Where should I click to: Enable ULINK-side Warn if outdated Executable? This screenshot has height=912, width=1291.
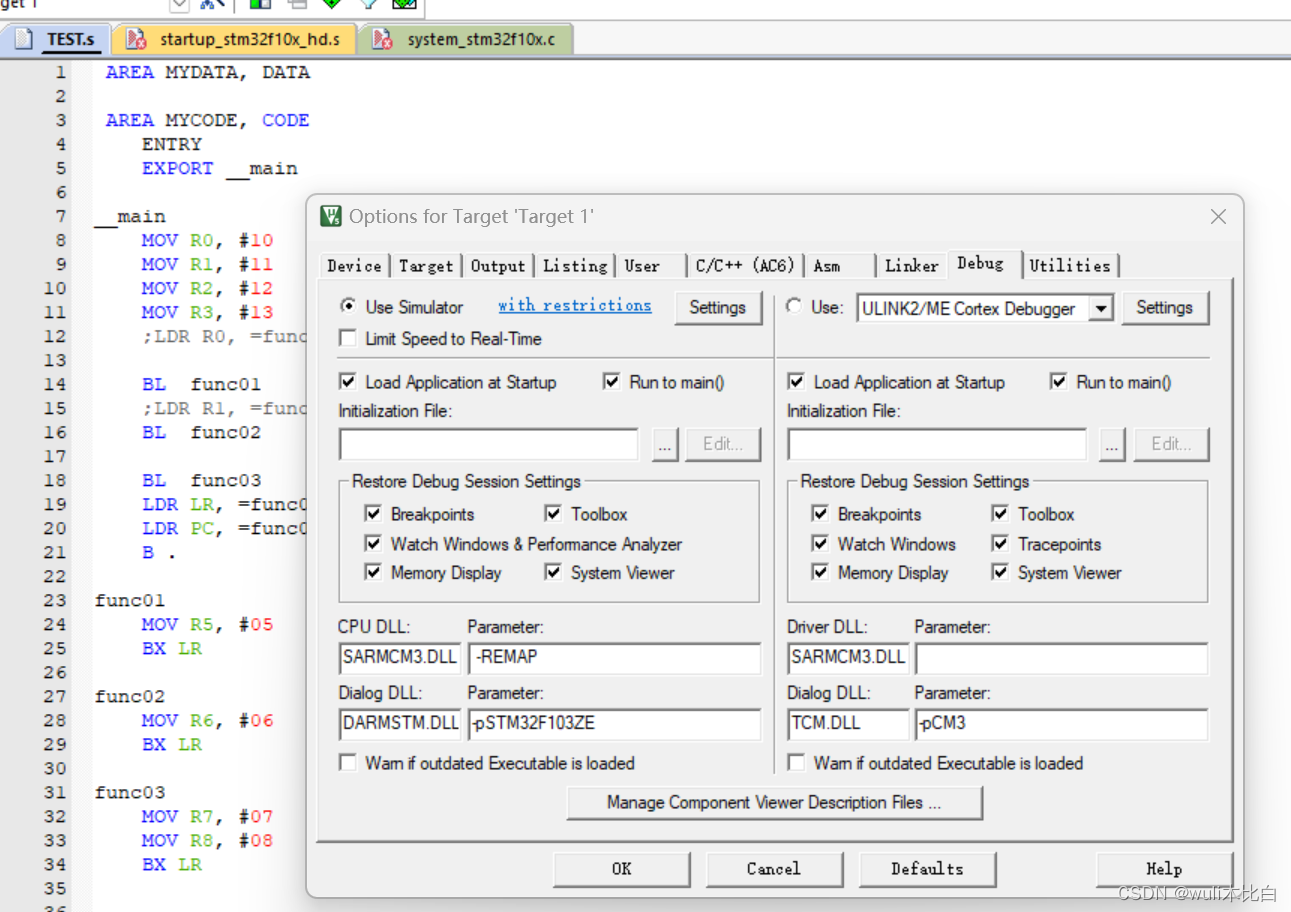coord(796,763)
